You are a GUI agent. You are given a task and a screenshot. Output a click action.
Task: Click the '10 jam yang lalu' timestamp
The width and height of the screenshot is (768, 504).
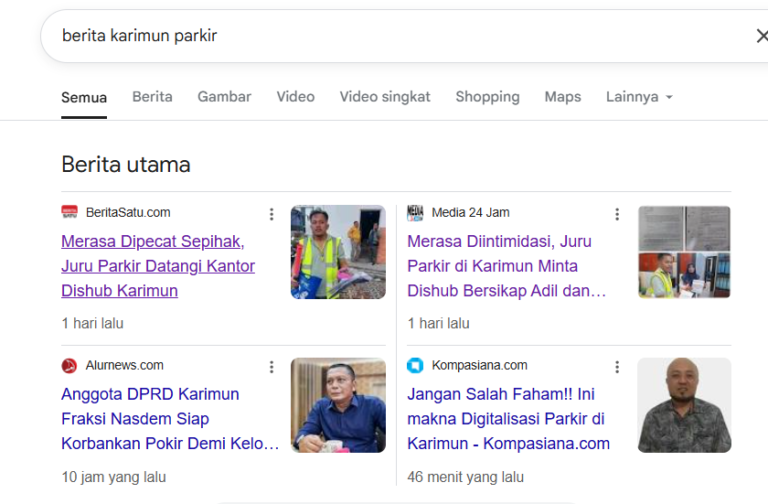(114, 477)
